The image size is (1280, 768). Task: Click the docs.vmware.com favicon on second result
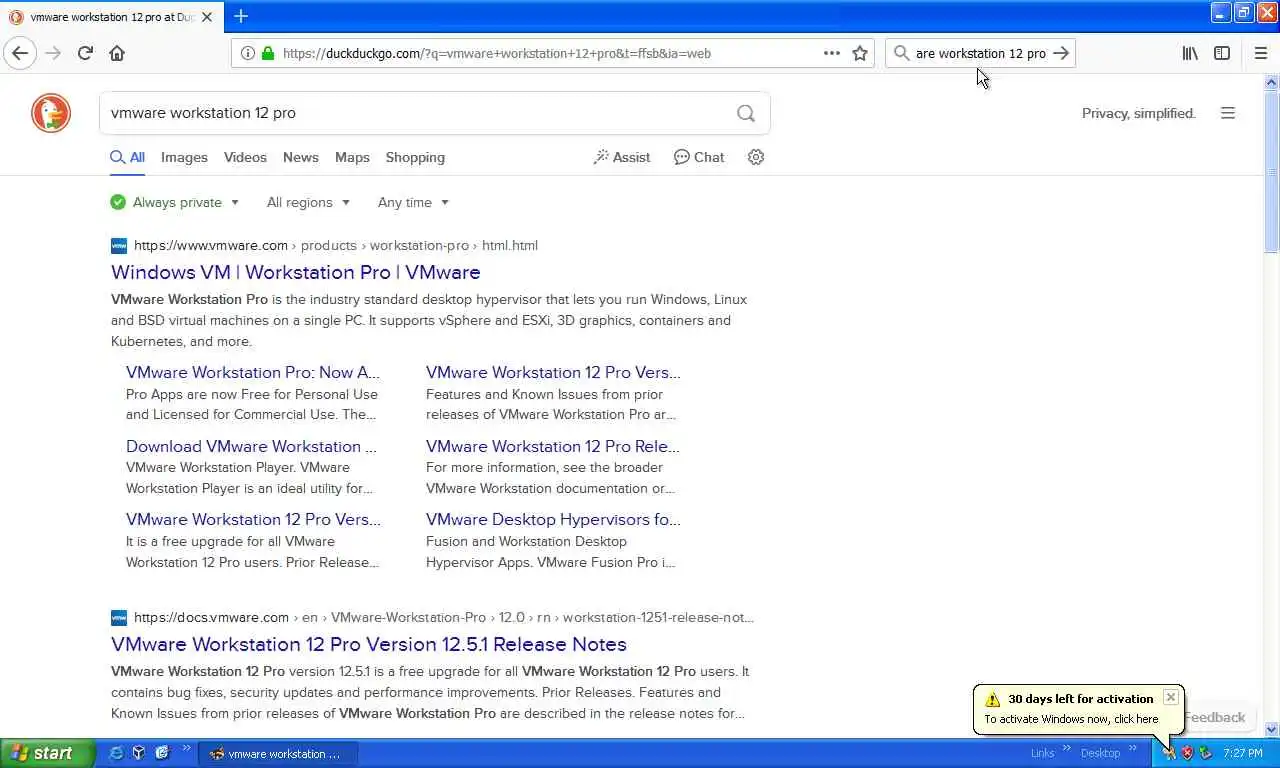click(119, 617)
